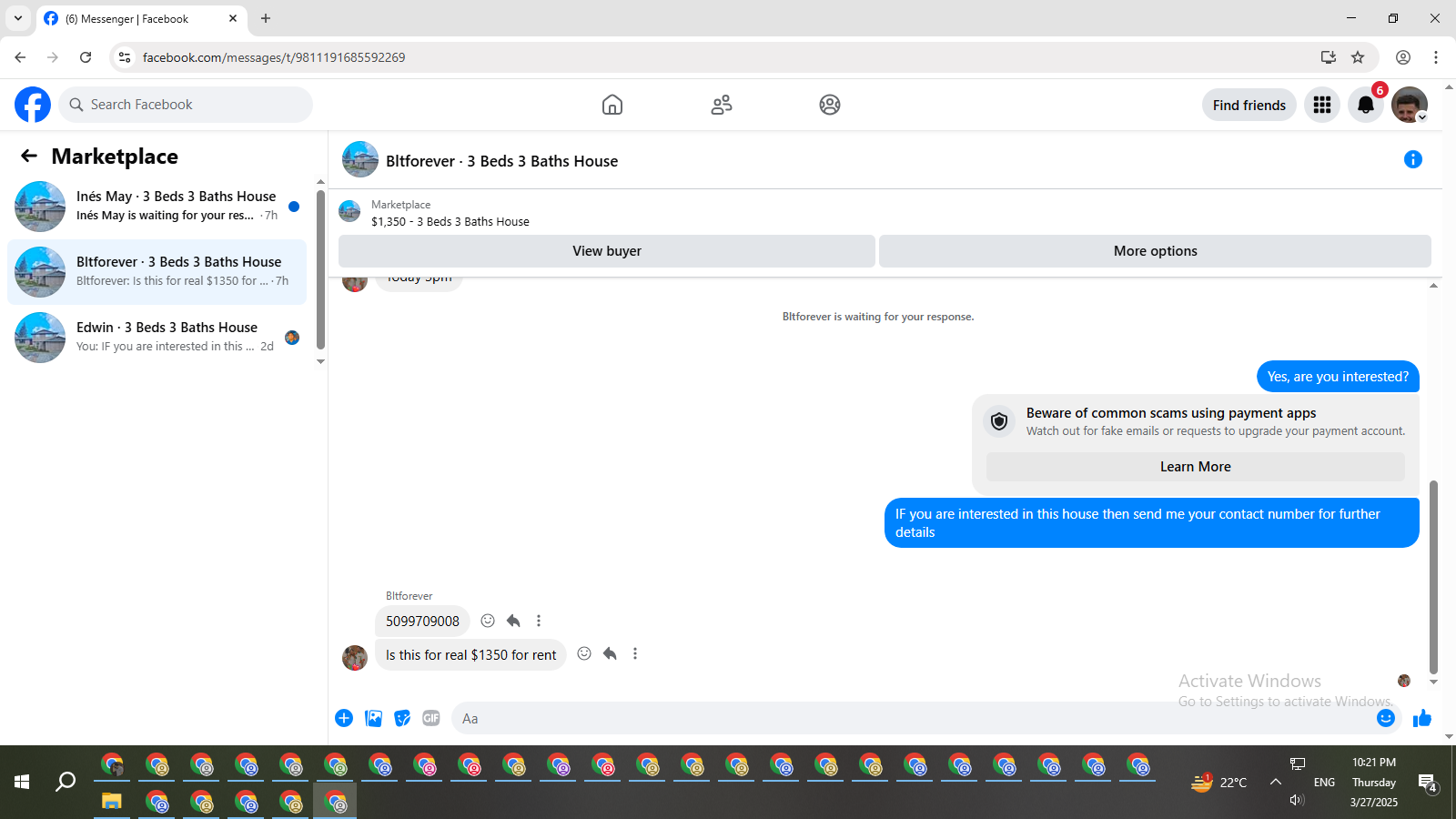Focus the Search Facebook field
The width and height of the screenshot is (1456, 819).
coord(186,105)
